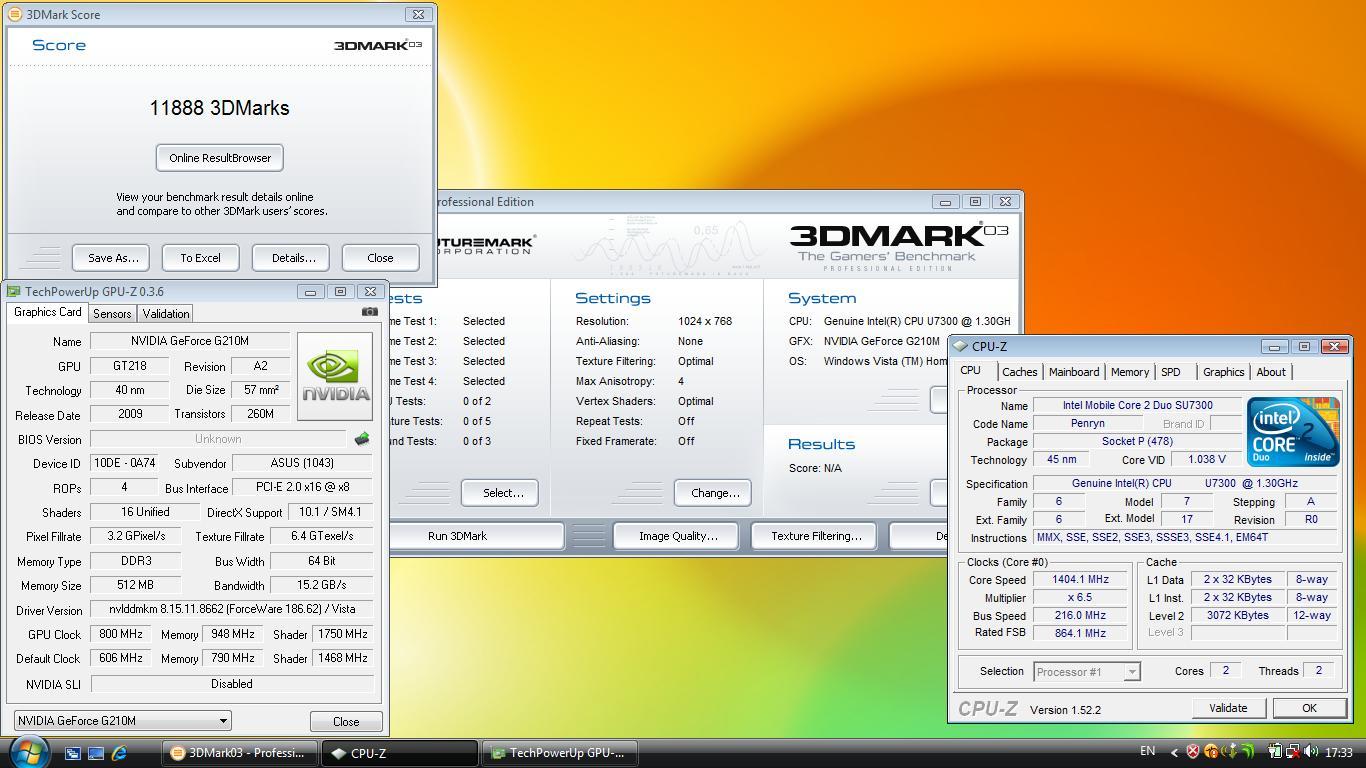Click the Run 3DMark button
Screen dimensions: 1366x768
475,536
